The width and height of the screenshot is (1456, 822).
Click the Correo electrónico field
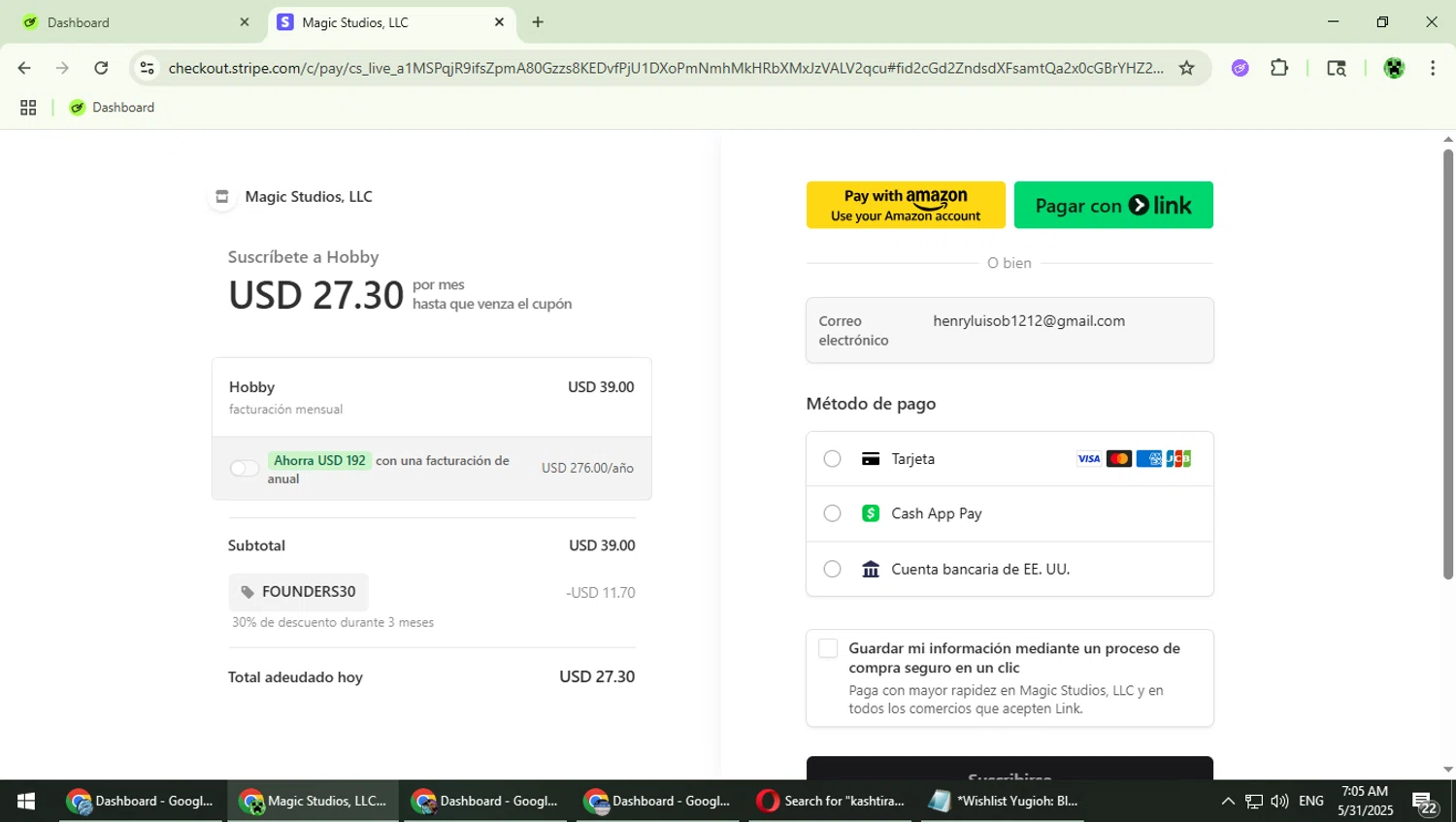(x=1009, y=330)
